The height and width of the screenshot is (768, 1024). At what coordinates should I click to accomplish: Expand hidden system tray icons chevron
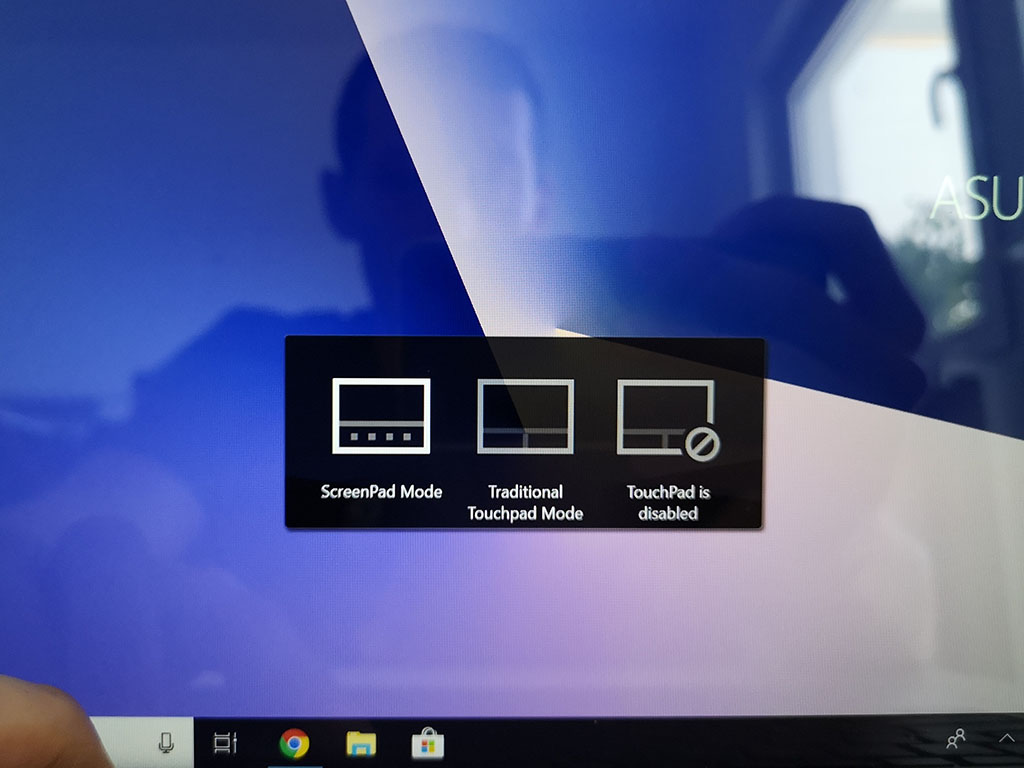coord(1006,738)
